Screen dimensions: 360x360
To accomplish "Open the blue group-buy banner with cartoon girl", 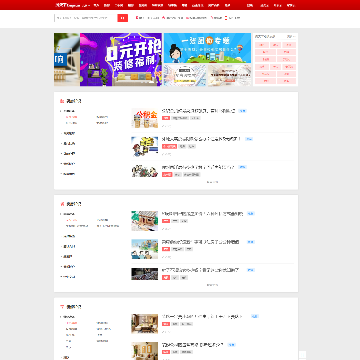I will (x=207, y=48).
